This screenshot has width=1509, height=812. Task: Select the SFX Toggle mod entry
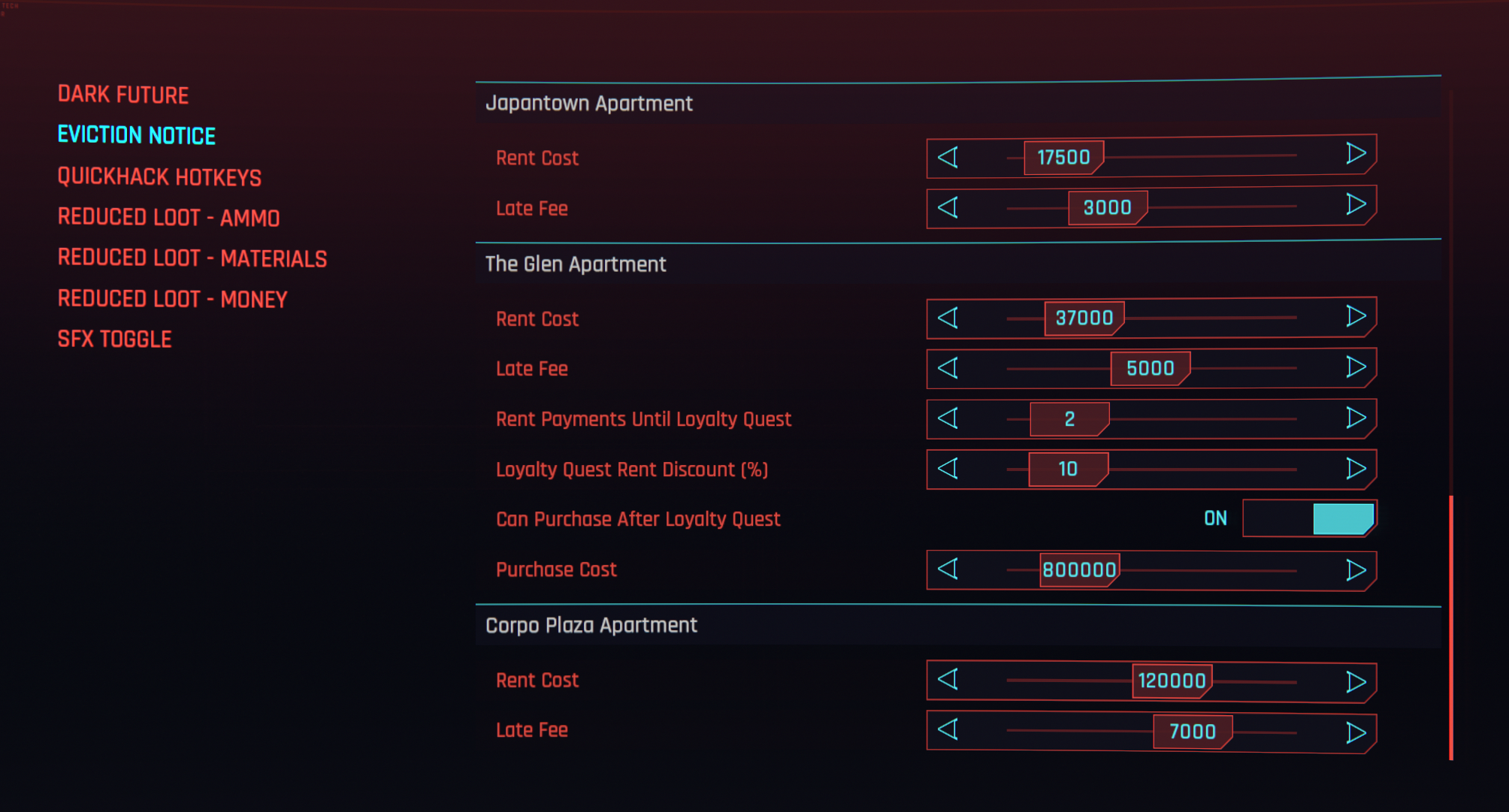point(115,340)
